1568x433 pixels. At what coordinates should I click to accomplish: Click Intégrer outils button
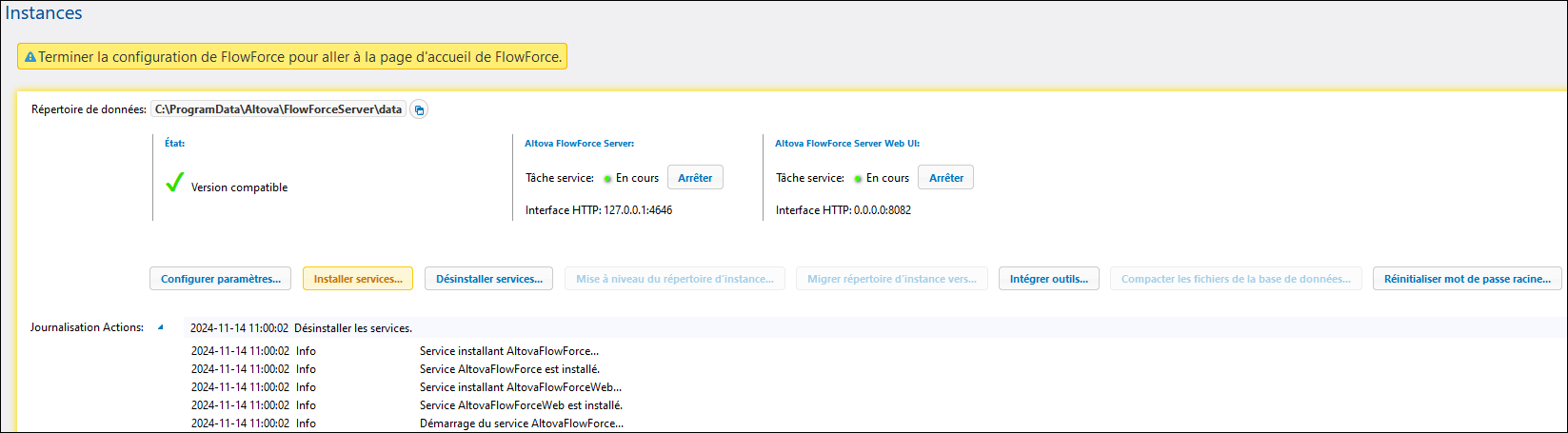[1048, 279]
